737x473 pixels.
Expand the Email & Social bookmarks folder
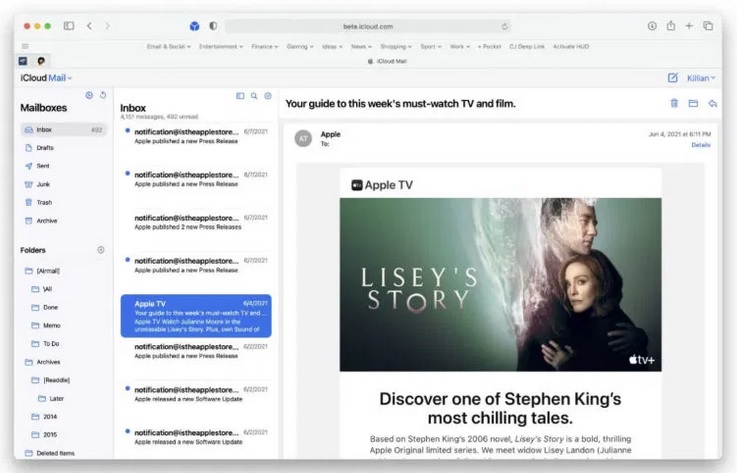(x=169, y=47)
